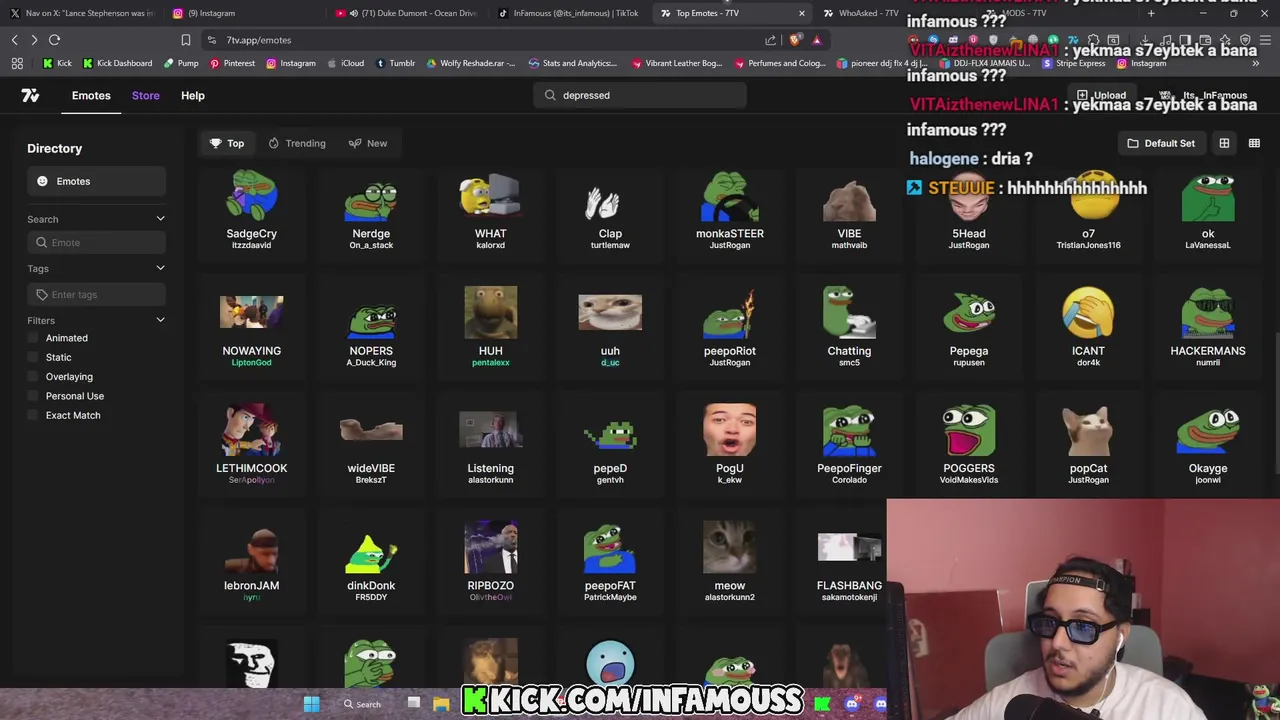
Task: Click the Upload button
Action: pyautogui.click(x=1101, y=95)
